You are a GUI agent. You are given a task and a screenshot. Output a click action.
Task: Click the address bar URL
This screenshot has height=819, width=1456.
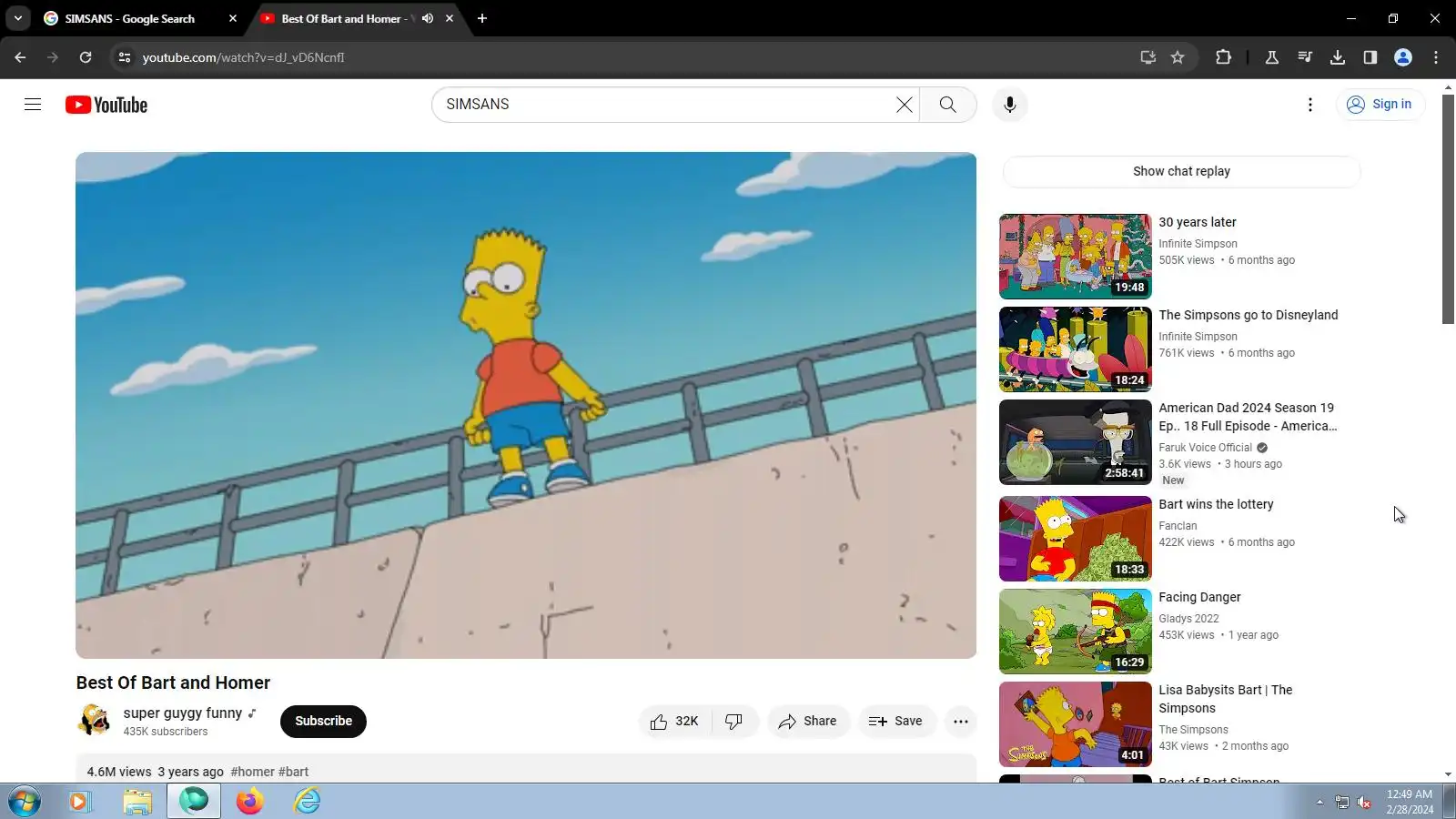tap(243, 57)
